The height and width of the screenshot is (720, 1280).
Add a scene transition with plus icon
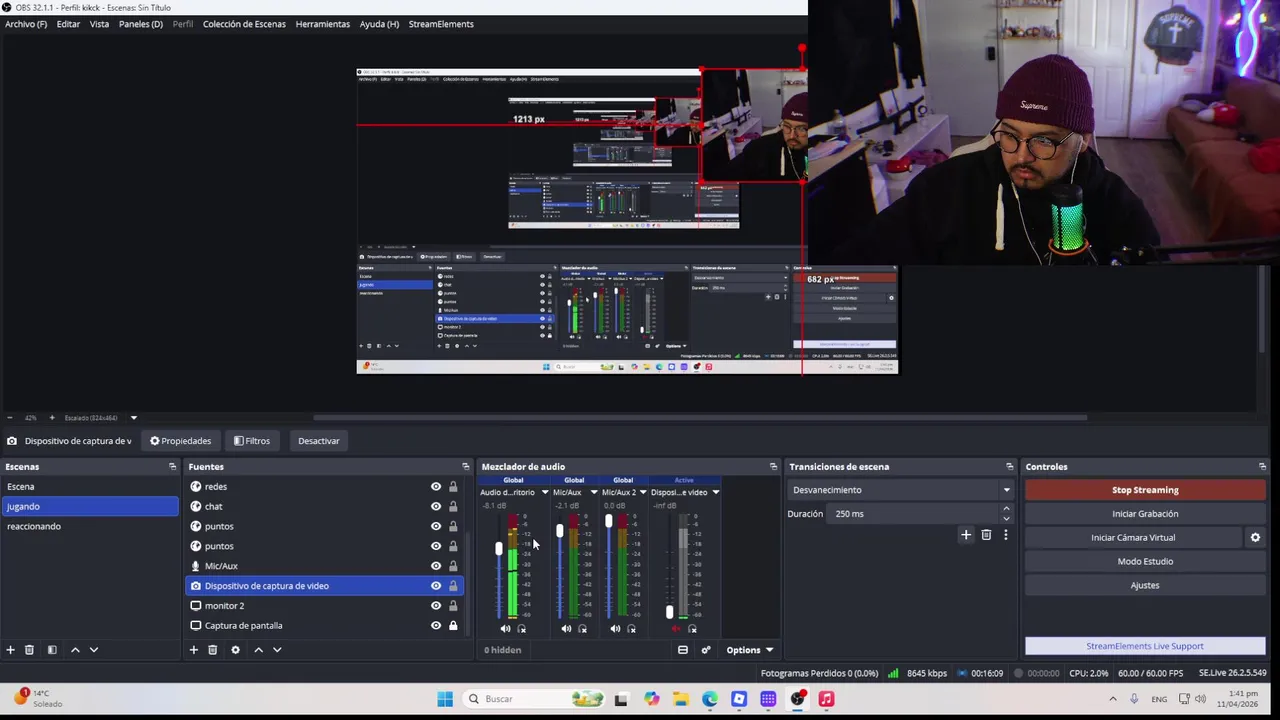pos(966,535)
